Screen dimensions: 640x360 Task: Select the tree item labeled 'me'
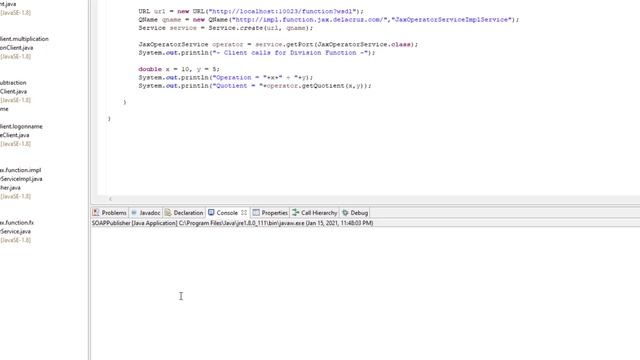(x=4, y=109)
